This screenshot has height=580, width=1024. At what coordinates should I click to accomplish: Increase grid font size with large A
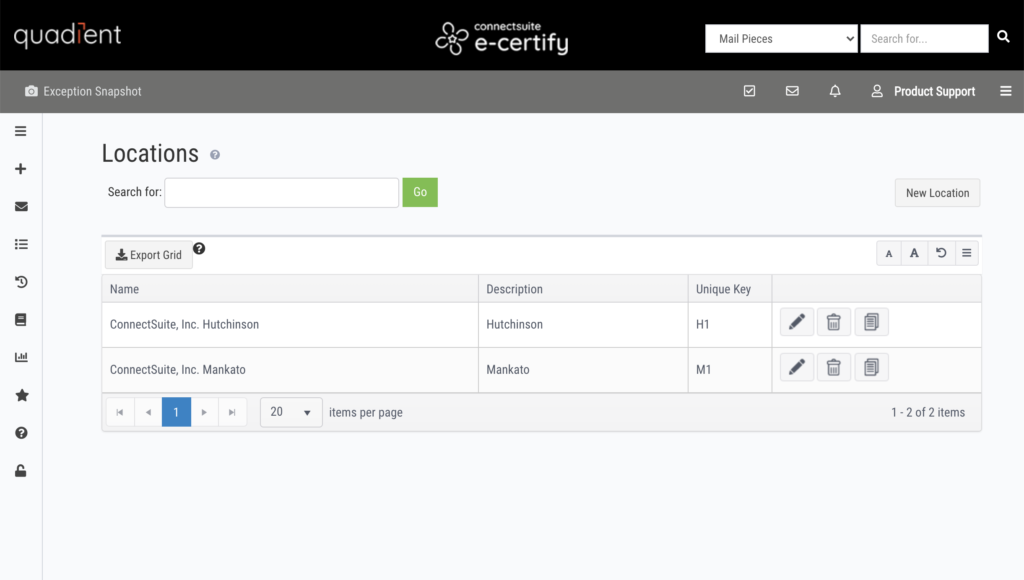tap(914, 253)
